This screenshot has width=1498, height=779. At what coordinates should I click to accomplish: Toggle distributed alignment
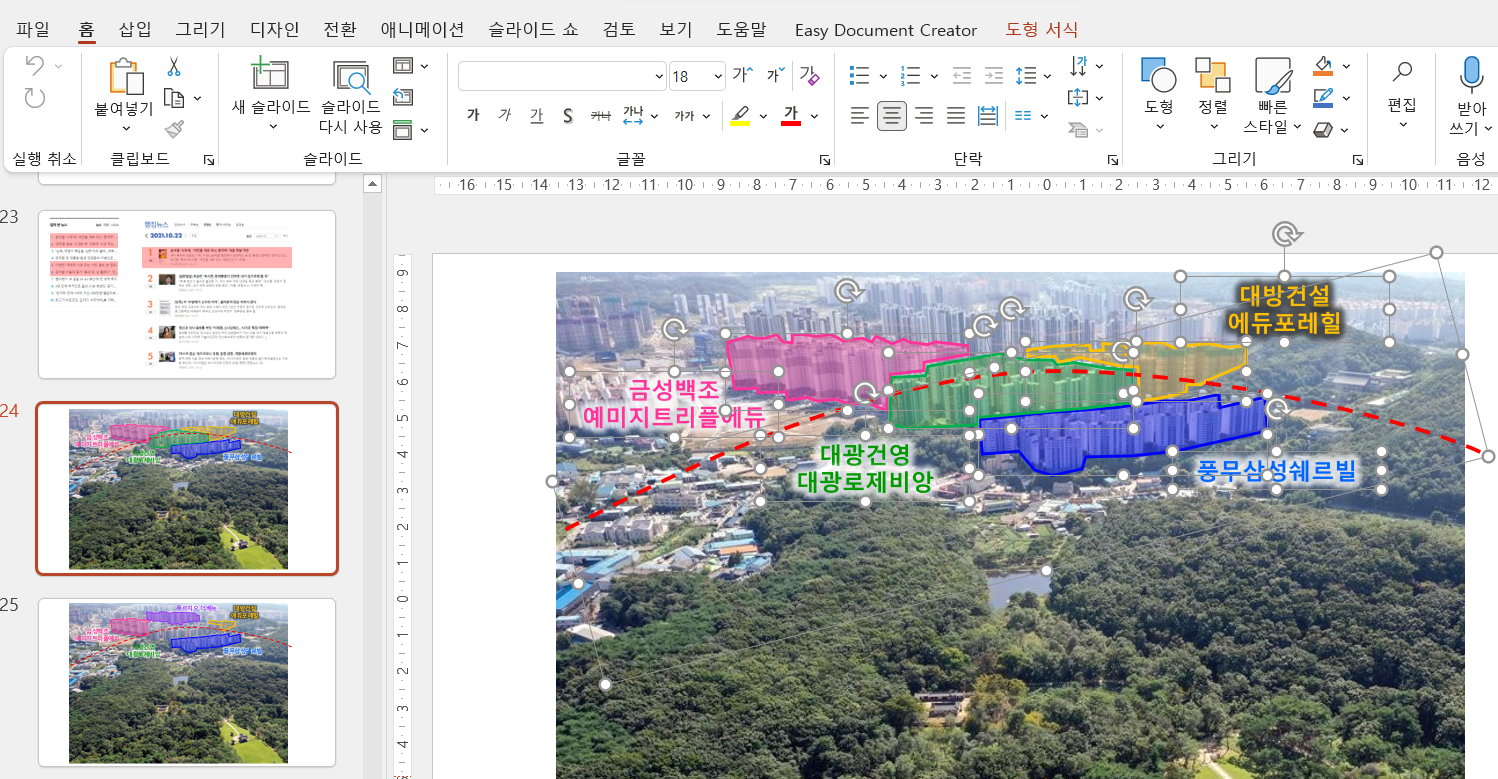(x=988, y=116)
